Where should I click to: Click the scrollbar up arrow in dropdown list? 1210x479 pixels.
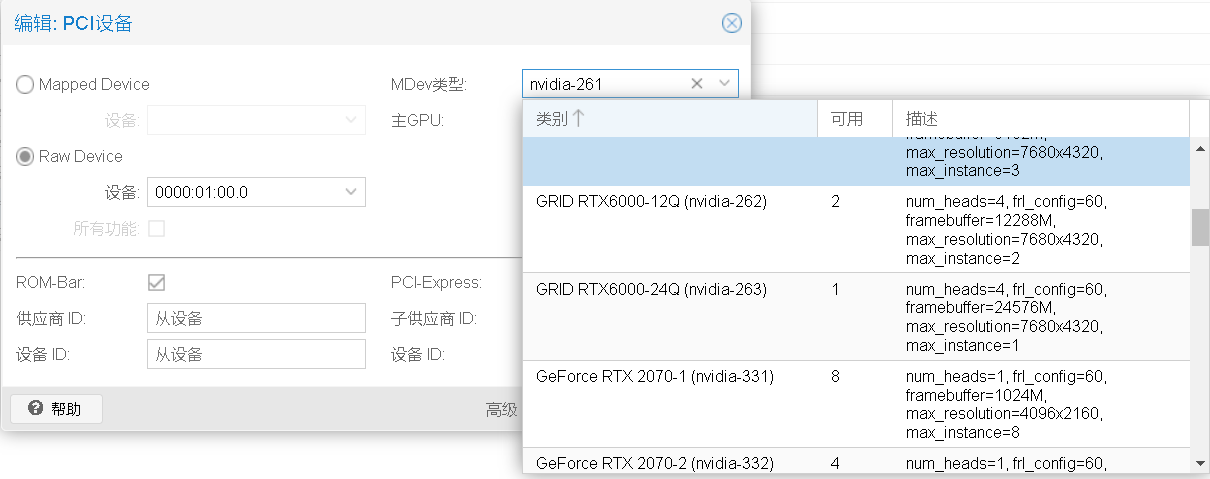1200,148
